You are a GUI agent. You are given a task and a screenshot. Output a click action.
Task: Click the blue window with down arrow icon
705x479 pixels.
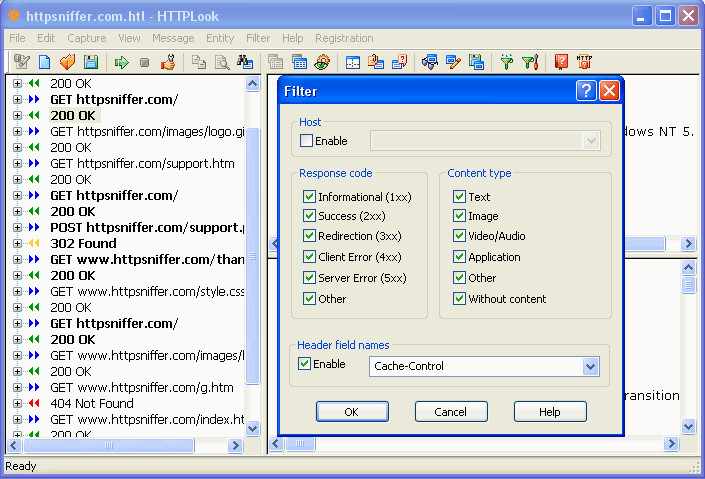(430, 62)
